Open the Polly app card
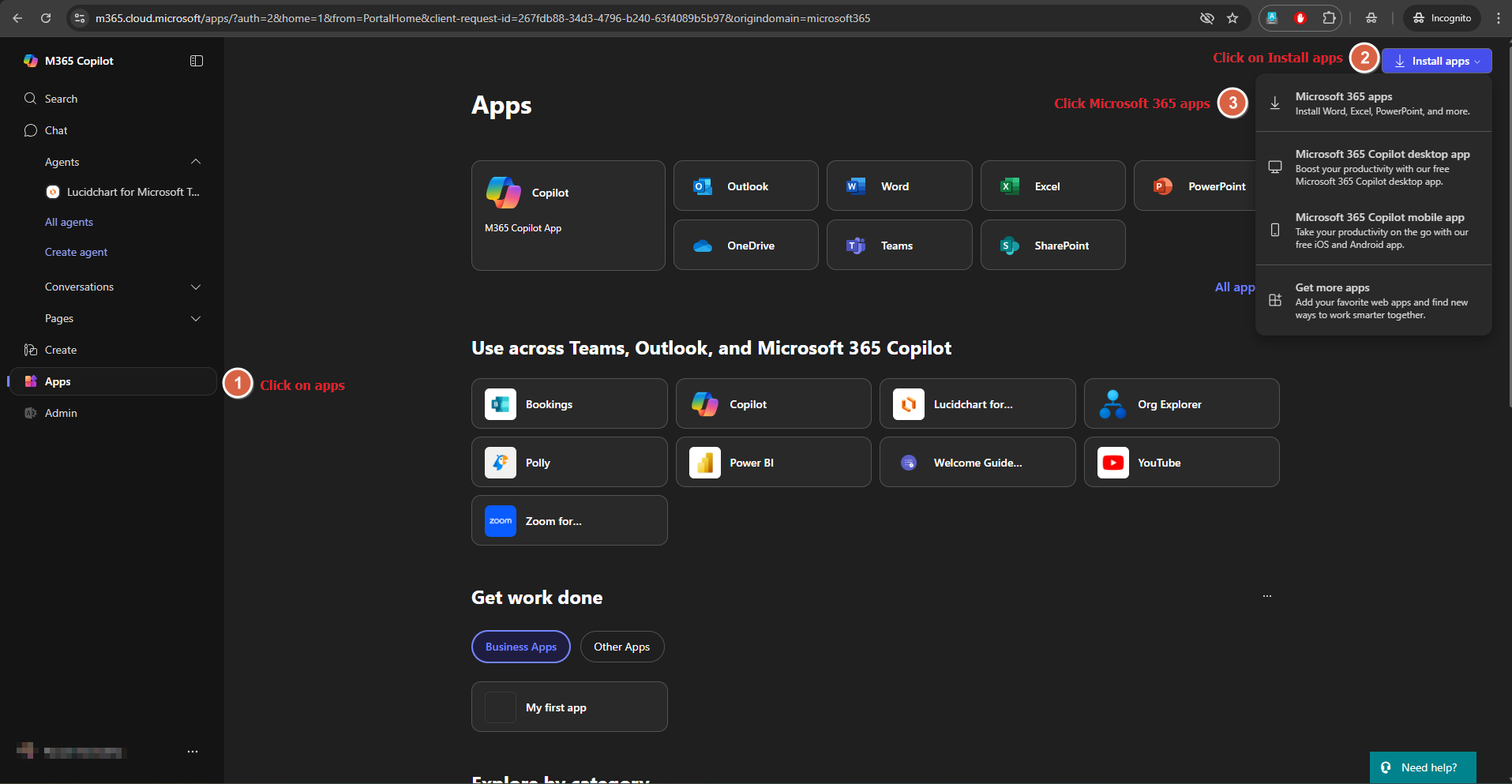This screenshot has height=784, width=1512. (569, 463)
